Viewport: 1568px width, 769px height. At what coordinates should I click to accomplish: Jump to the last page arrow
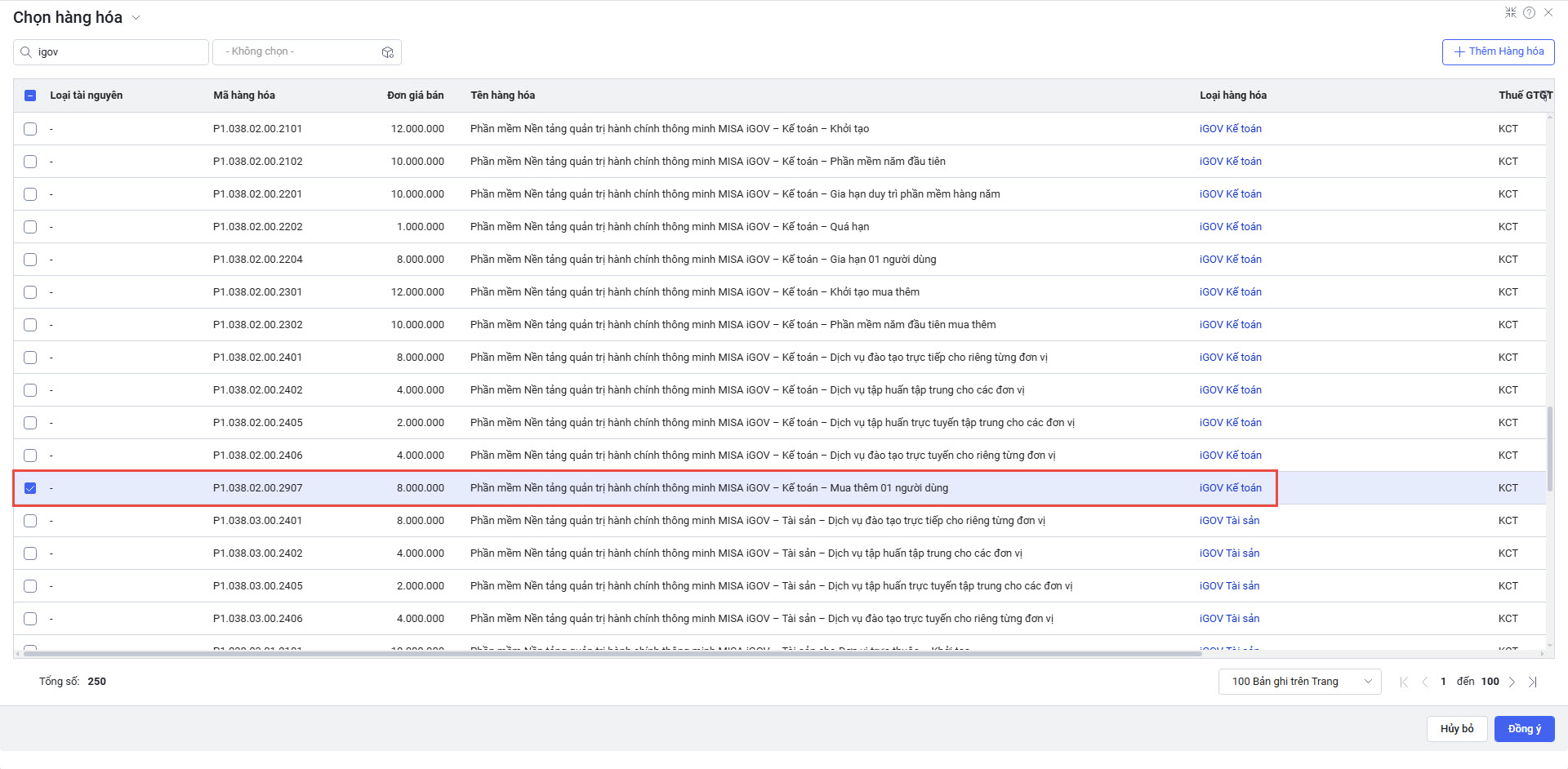1533,682
